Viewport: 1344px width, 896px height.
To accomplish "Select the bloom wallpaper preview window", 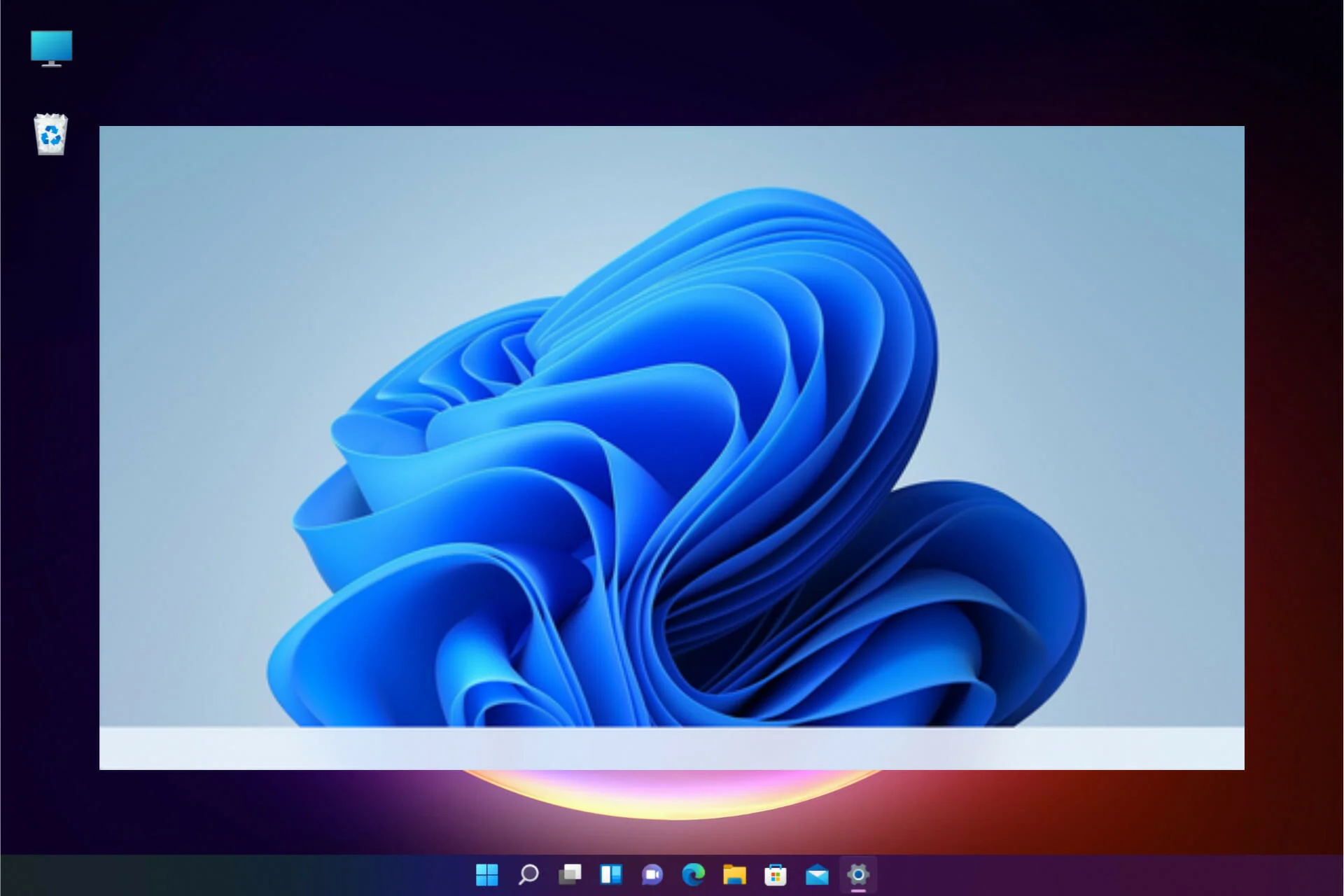I will pos(672,420).
